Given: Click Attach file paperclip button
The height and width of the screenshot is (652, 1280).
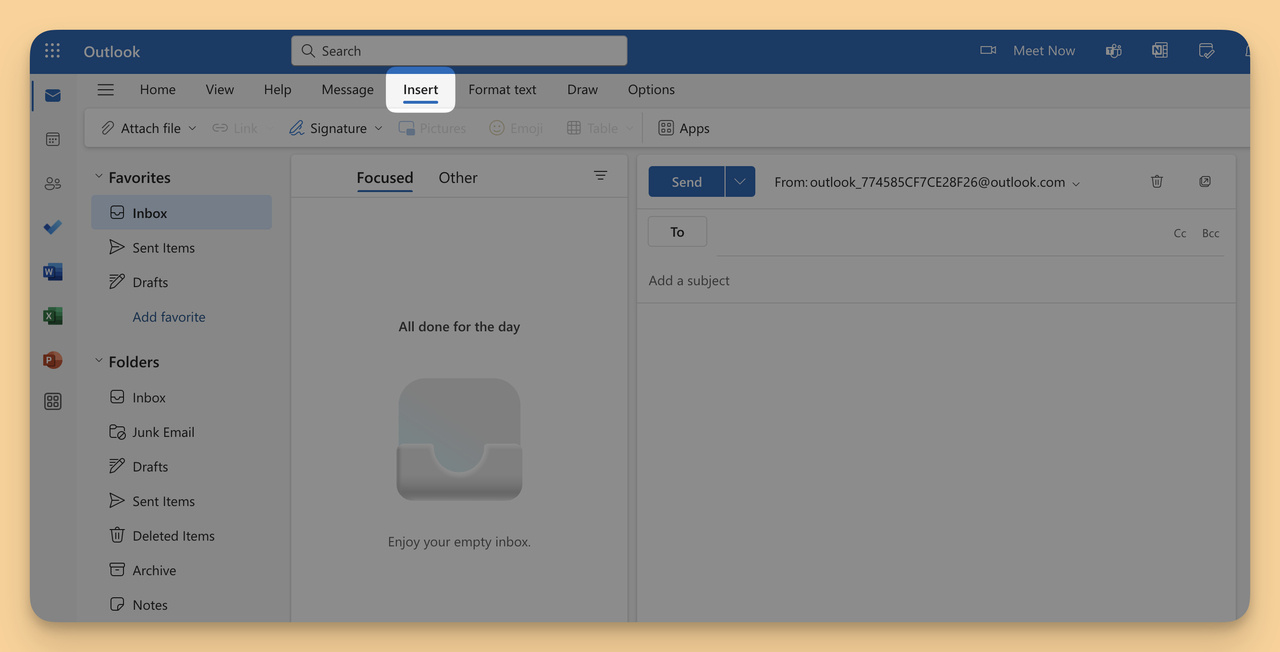Looking at the screenshot, I should click(141, 128).
